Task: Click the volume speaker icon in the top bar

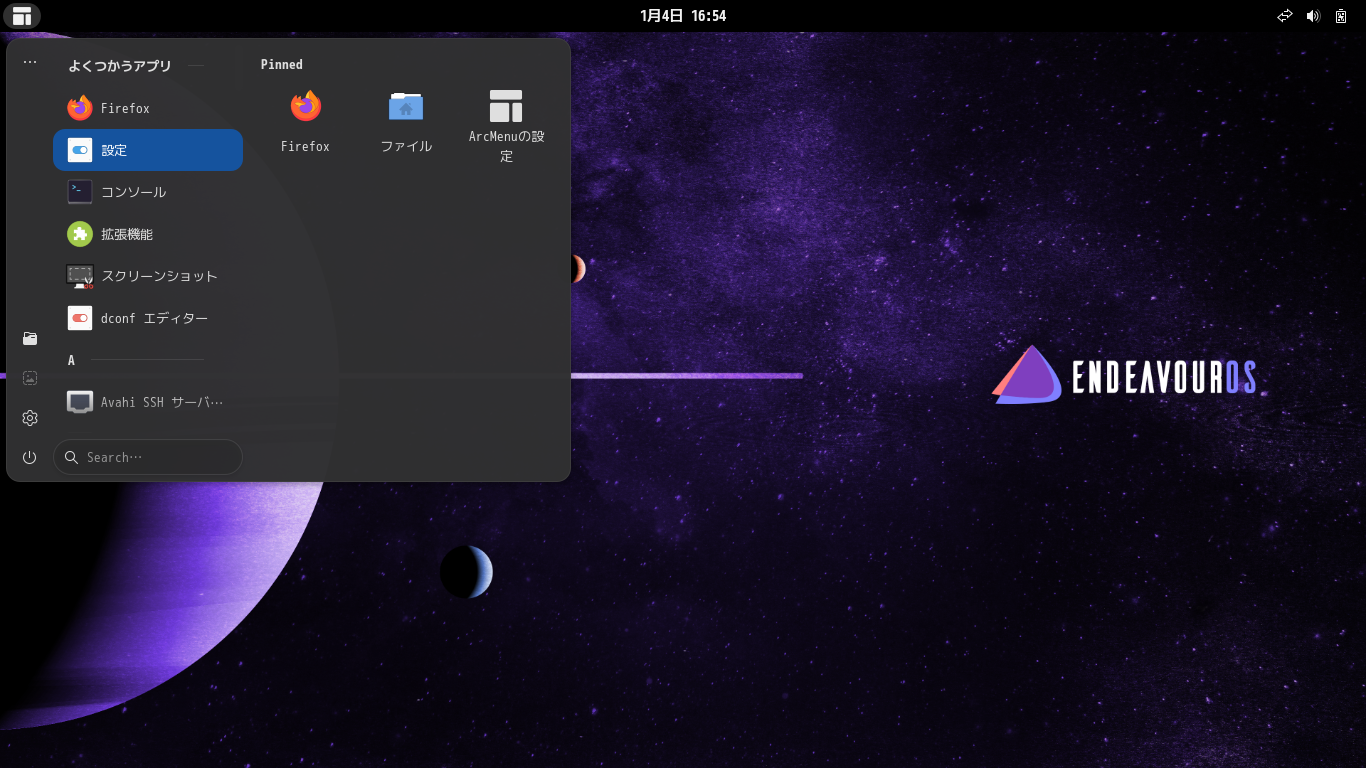Action: coord(1313,16)
